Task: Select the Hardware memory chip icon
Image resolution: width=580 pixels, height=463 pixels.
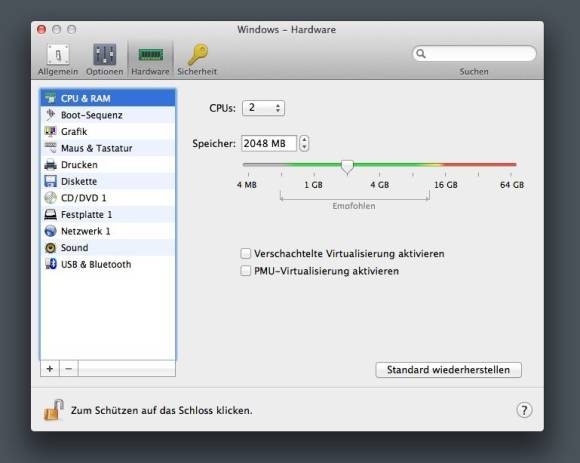Action: 151,55
